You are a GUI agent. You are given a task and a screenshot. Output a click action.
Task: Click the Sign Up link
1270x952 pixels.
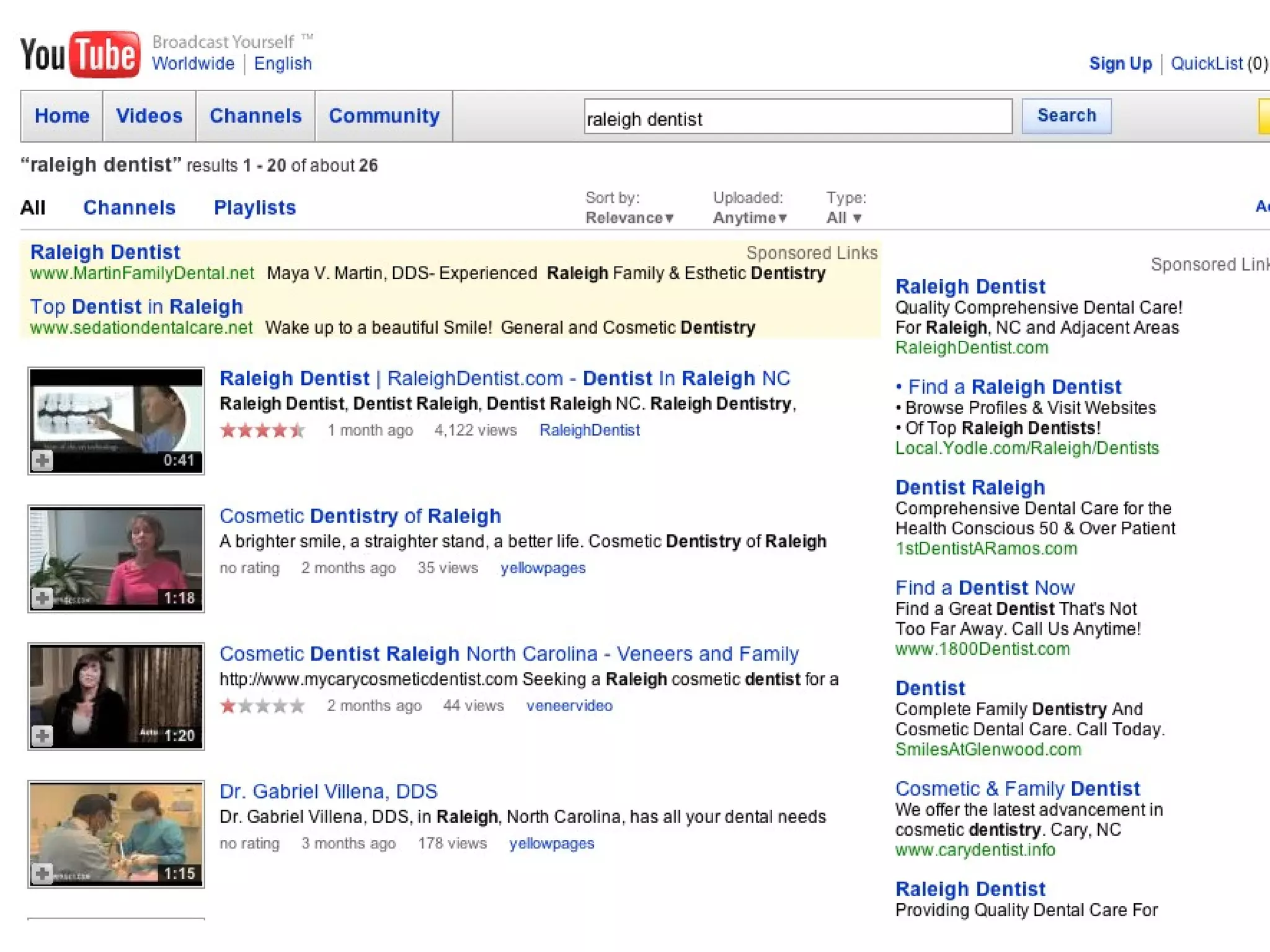click(1120, 64)
